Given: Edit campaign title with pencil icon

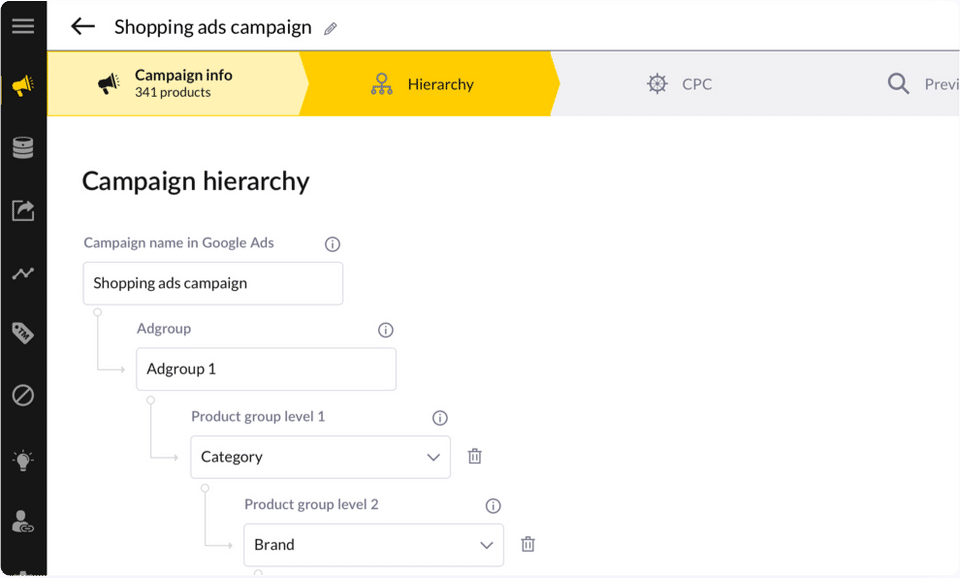Looking at the screenshot, I should pos(331,29).
